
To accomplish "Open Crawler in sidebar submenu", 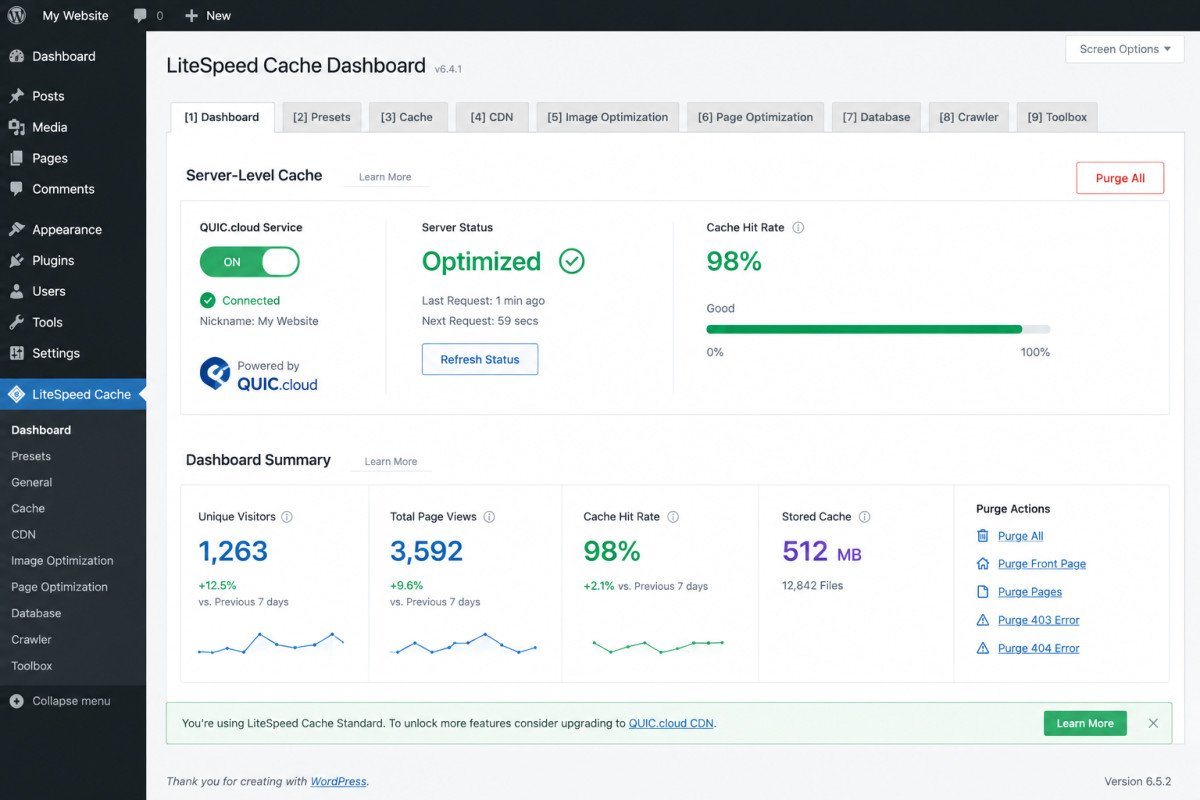I will pyautogui.click(x=31, y=639).
